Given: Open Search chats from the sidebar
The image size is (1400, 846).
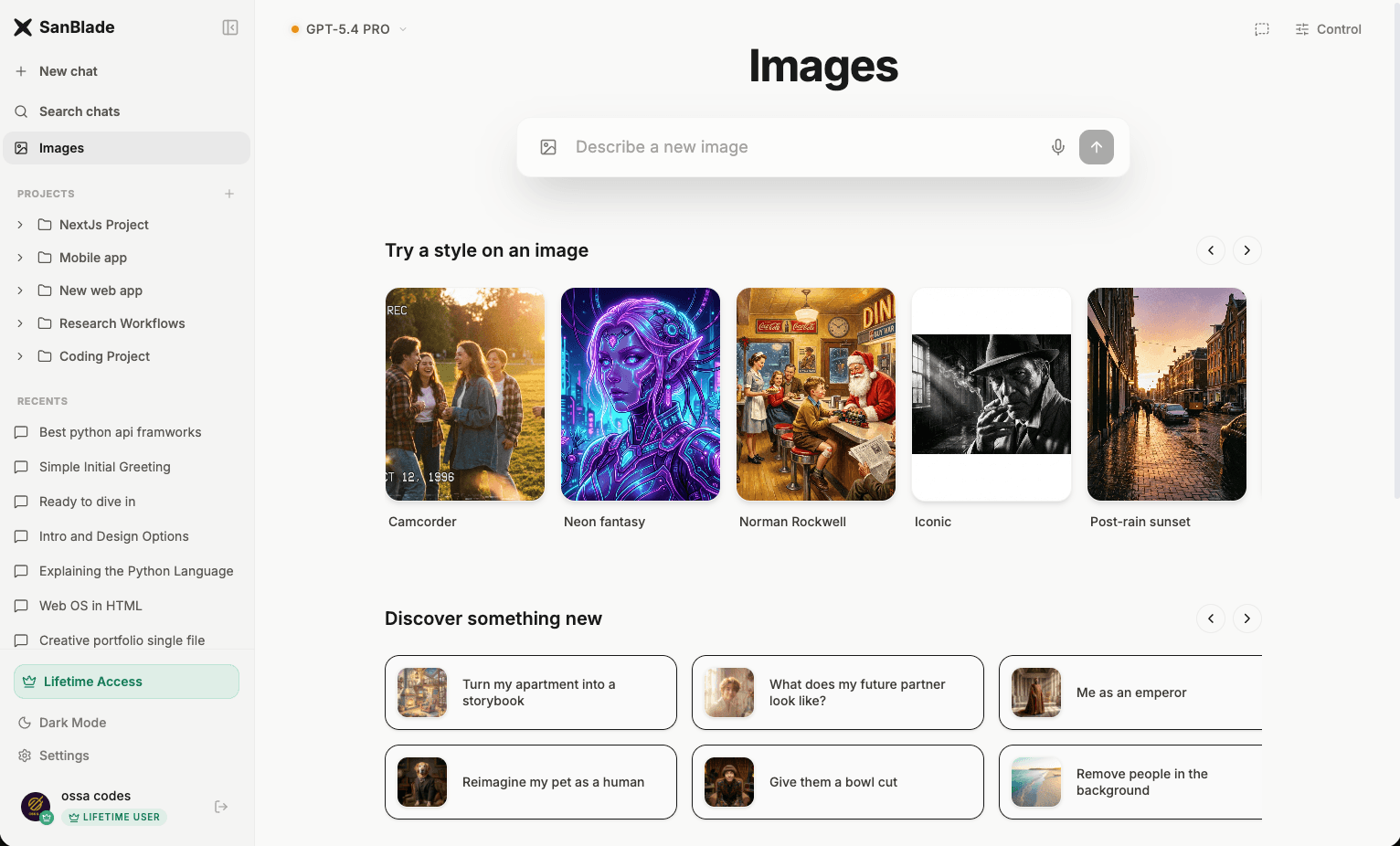Looking at the screenshot, I should point(79,111).
